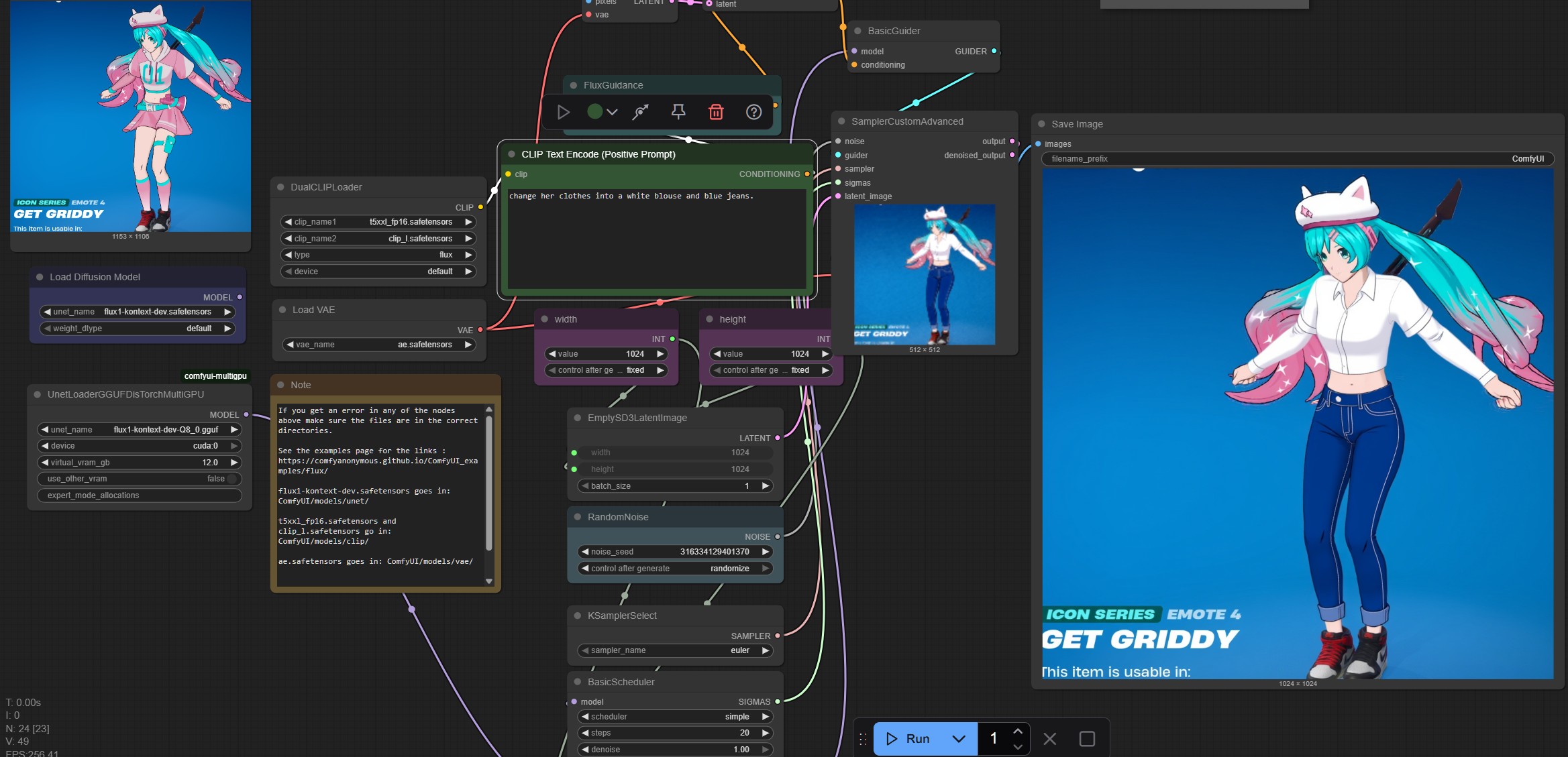Click the previous arrow on the cuda:0 device field
This screenshot has width=1568, height=757.
(45, 446)
